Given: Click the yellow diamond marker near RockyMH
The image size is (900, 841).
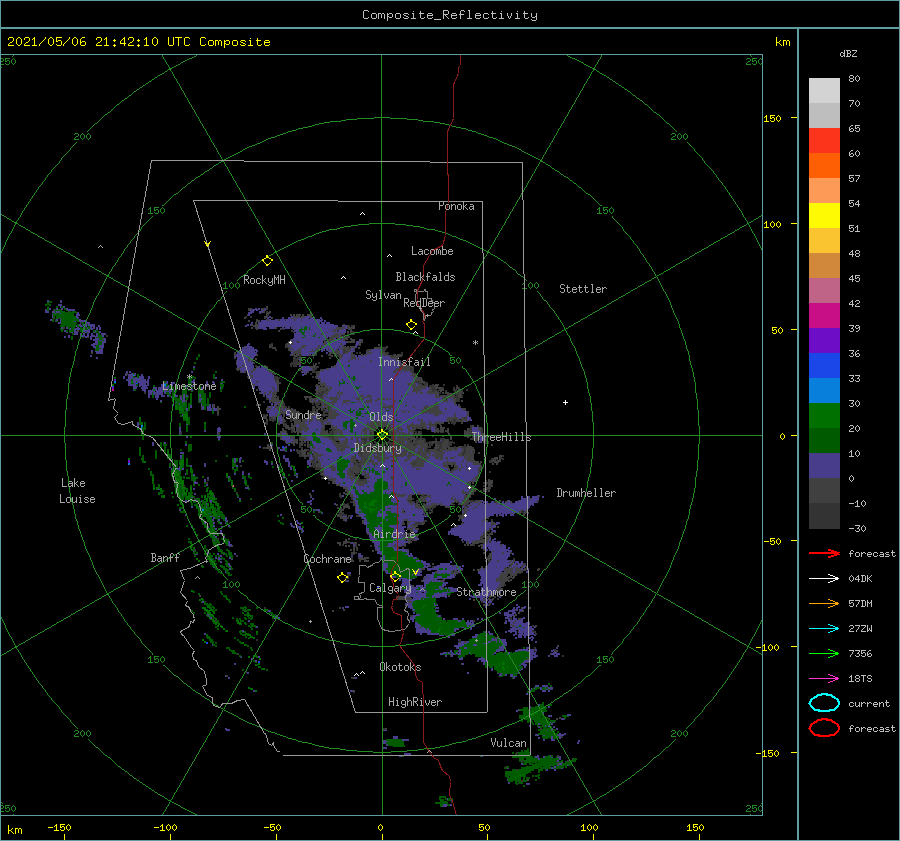Looking at the screenshot, I should point(267,261).
